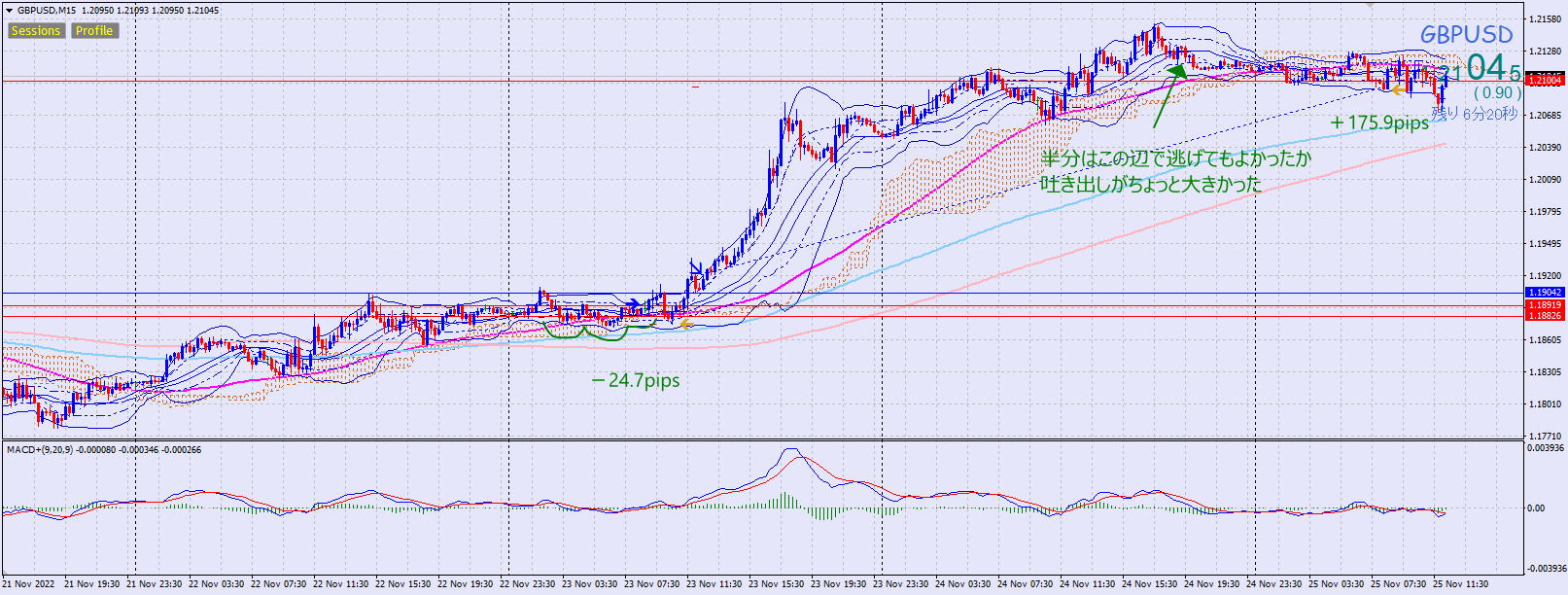Viewport: 1568px width, 595px height.
Task: Click the 25 Nov 07:30 time label
Action: pyautogui.click(x=1399, y=584)
